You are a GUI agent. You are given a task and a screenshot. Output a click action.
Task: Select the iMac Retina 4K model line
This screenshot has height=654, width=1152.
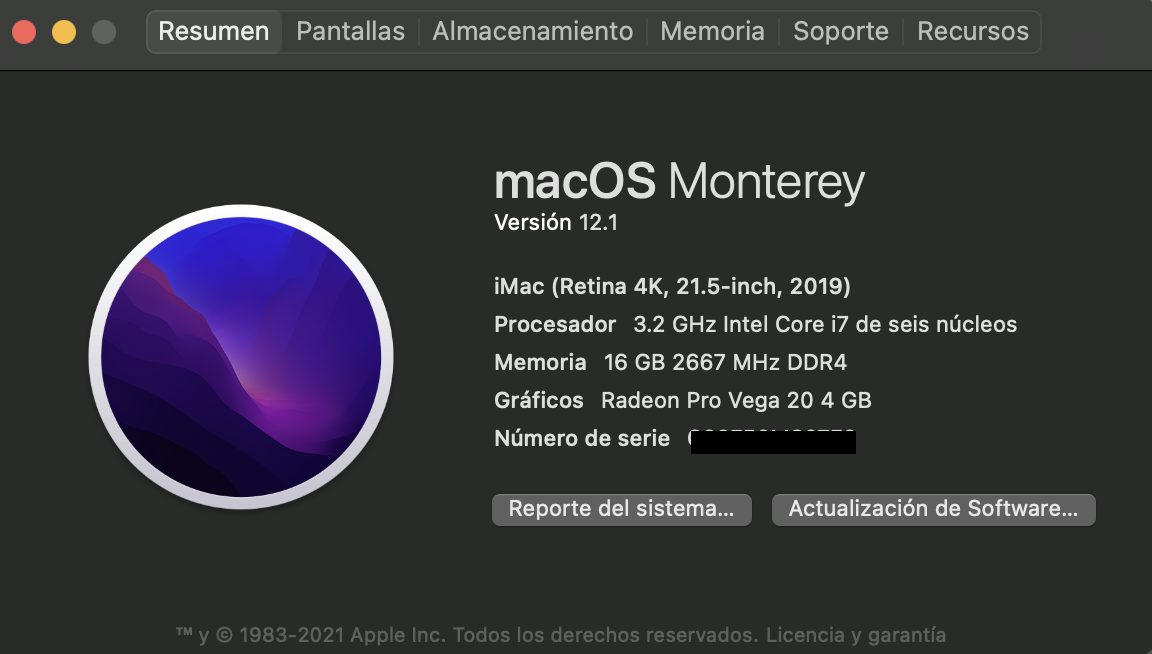[x=672, y=287]
